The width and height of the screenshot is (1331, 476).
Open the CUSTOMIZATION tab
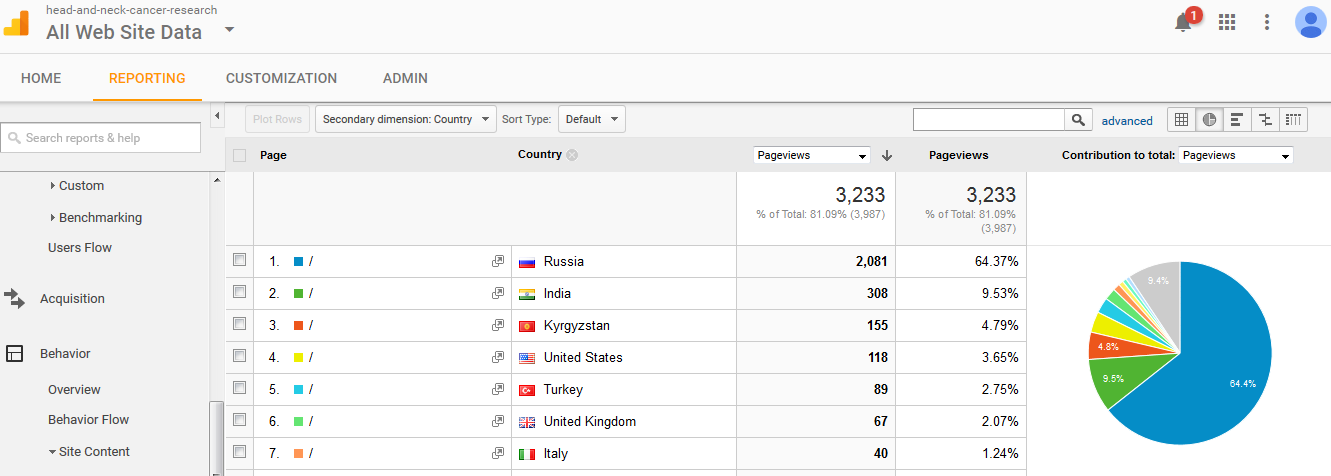281,78
